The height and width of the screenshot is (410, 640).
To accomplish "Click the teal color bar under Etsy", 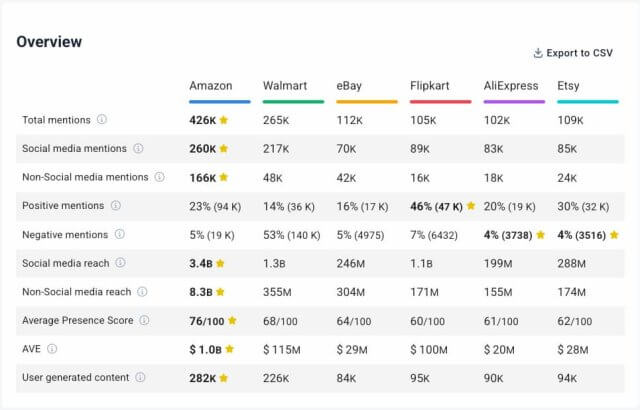I will click(587, 101).
